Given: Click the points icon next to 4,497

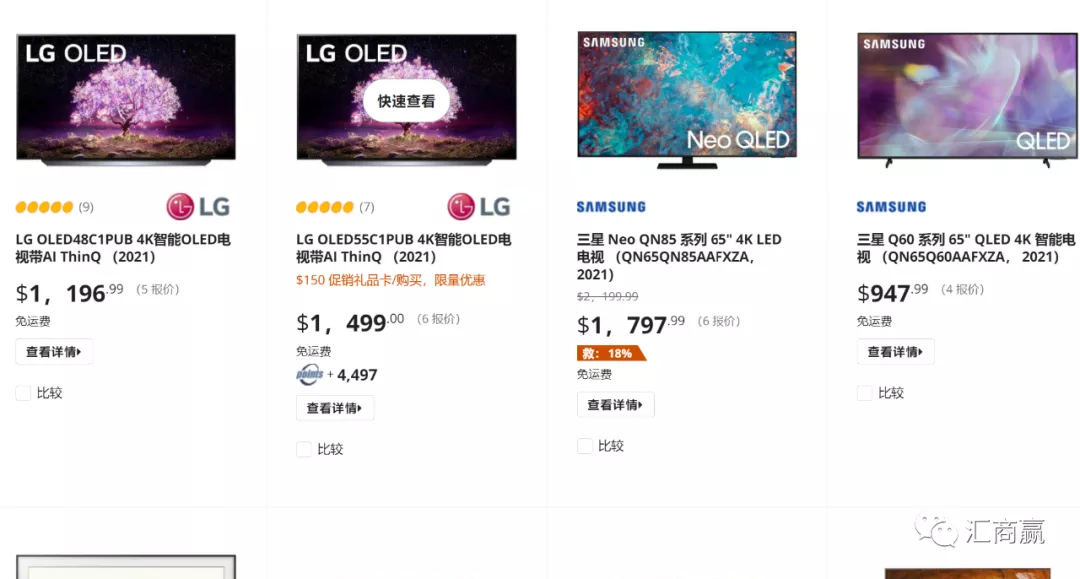Looking at the screenshot, I should coord(309,375).
